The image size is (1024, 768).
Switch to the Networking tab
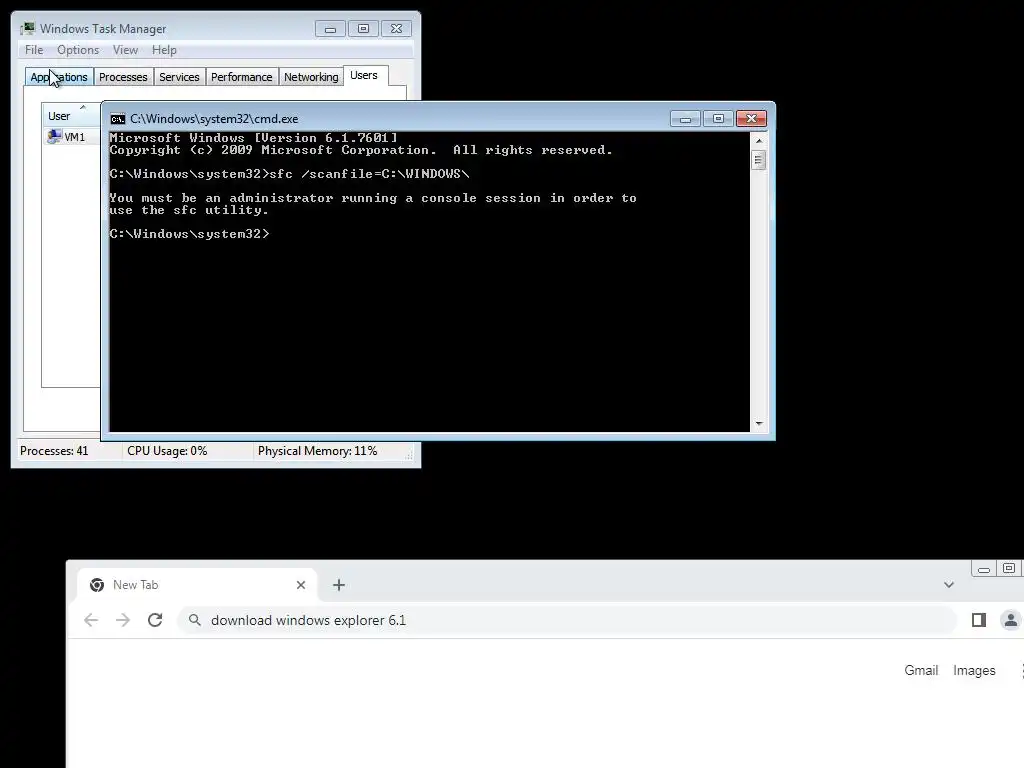pyautogui.click(x=311, y=77)
